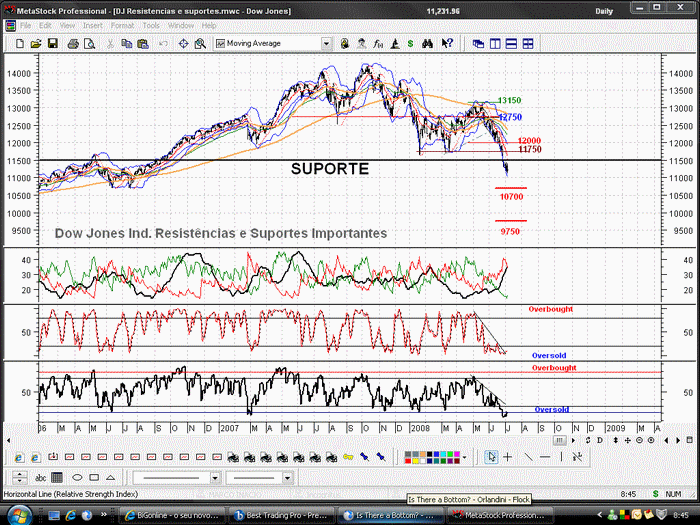Save the chart with the floppy icon
This screenshot has width=700, height=525.
click(53, 44)
